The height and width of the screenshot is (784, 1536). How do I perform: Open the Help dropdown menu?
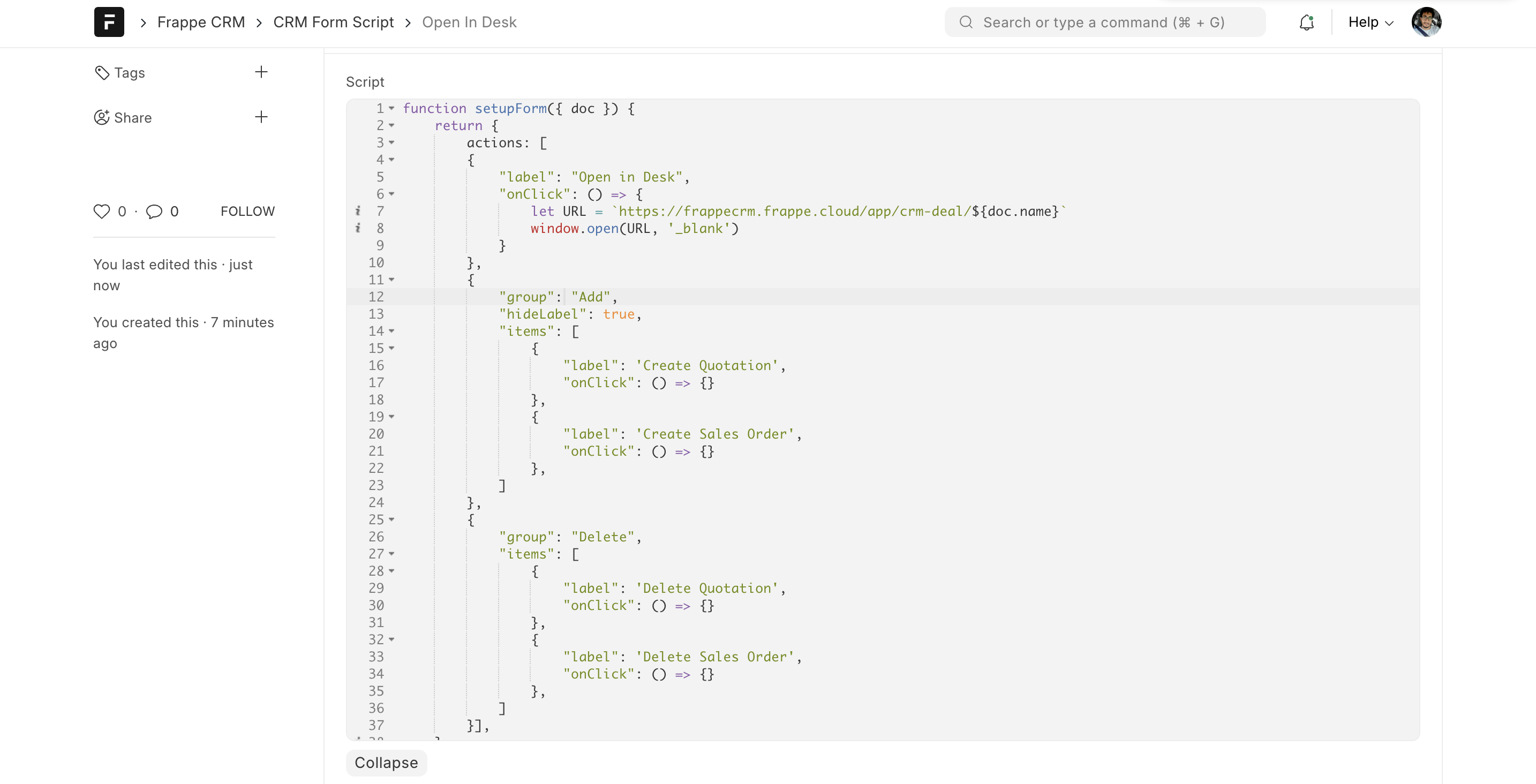click(x=1370, y=22)
